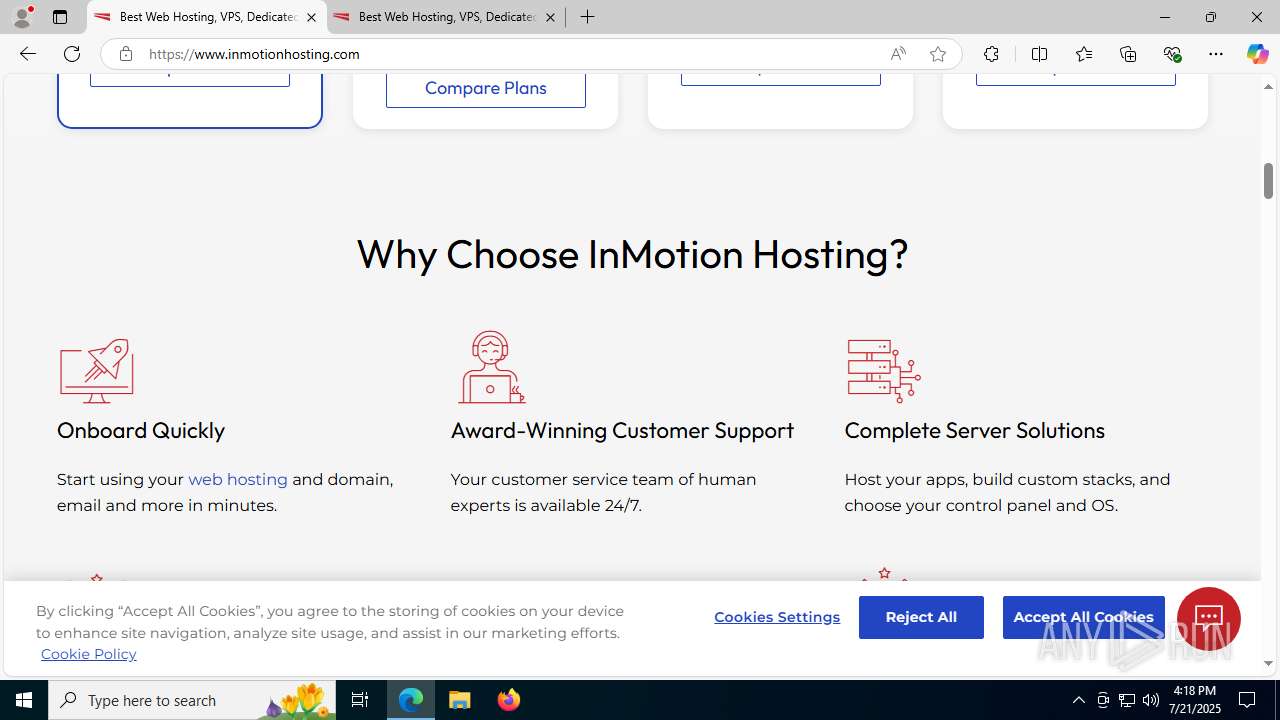Open the Windows Start menu
Screen dimensions: 1280x720
(24, 700)
